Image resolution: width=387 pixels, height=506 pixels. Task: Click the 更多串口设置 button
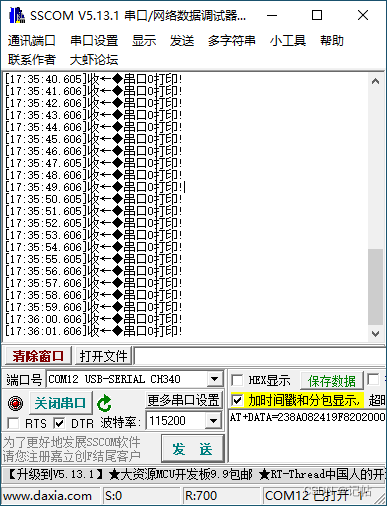[184, 400]
